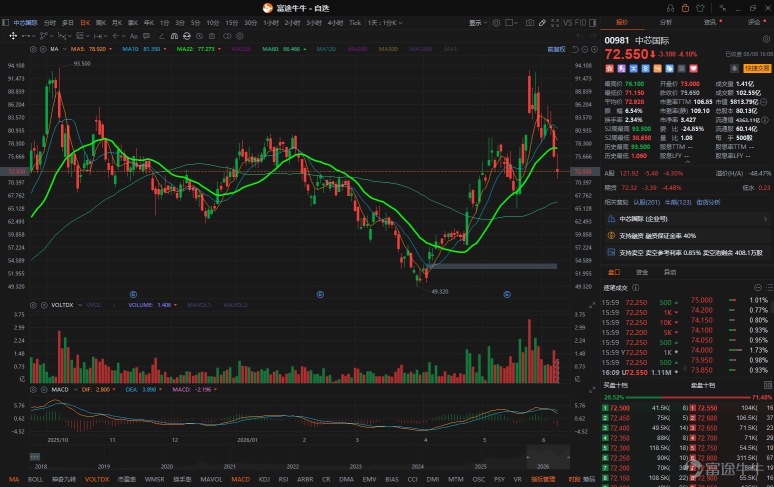The width and height of the screenshot is (774, 487).
Task: Click the zoom in plus chart icon
Action: pyautogui.click(x=594, y=49)
